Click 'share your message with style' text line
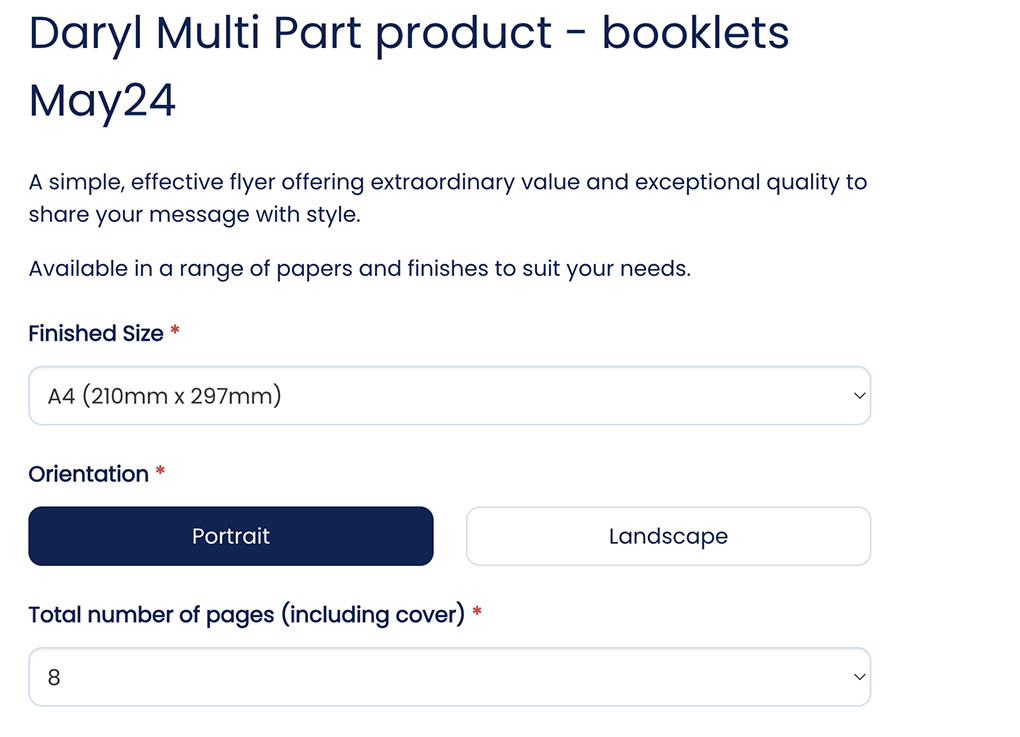This screenshot has height=737, width=1020. coord(193,215)
